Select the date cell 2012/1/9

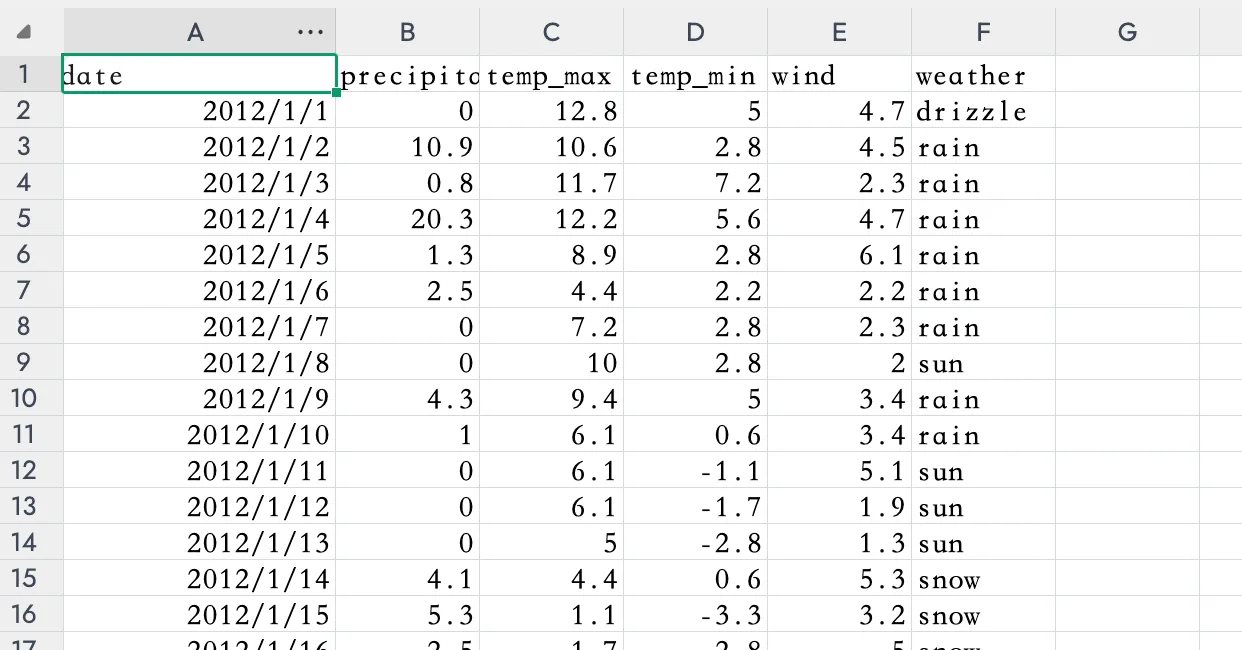coord(199,398)
